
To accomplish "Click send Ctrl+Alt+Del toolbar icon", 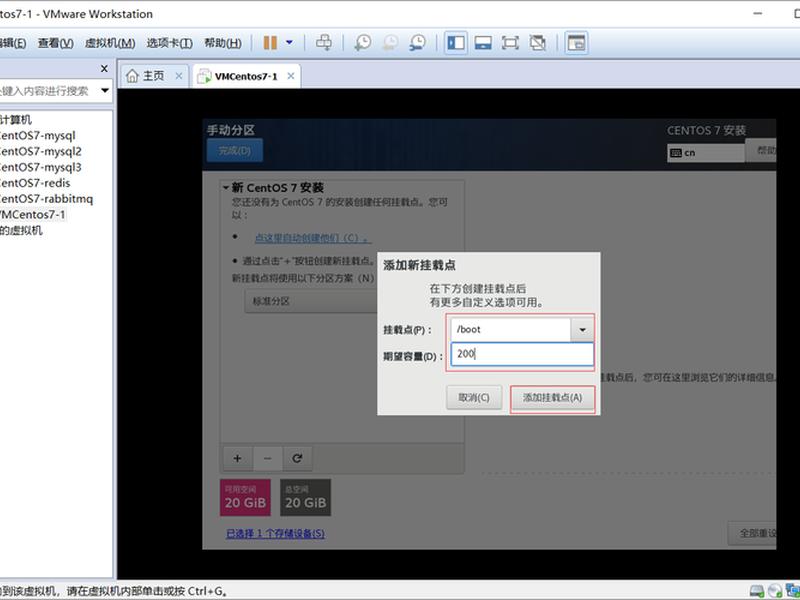I will pyautogui.click(x=323, y=42).
